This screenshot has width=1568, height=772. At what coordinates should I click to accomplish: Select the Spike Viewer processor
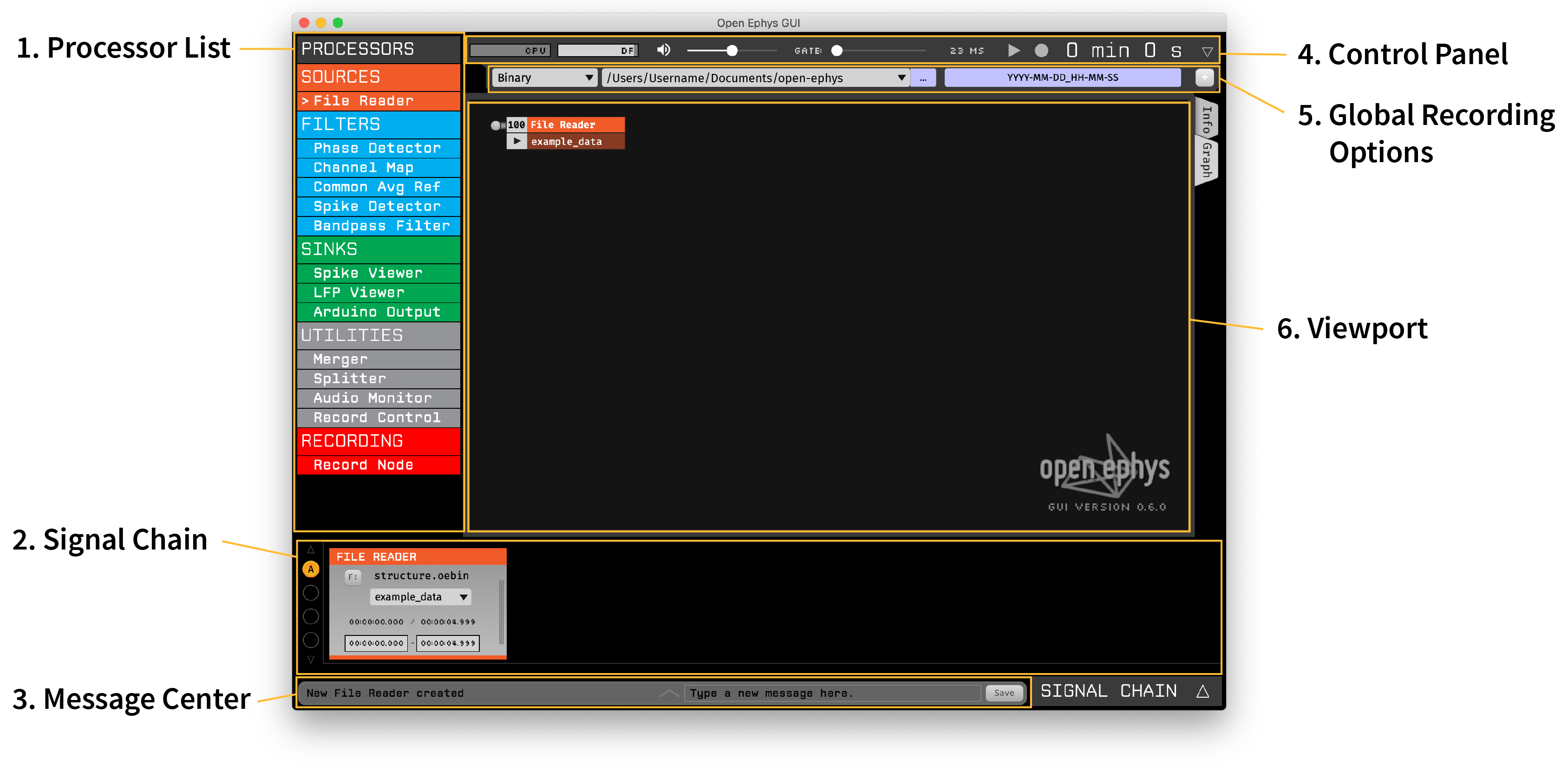tap(379, 273)
